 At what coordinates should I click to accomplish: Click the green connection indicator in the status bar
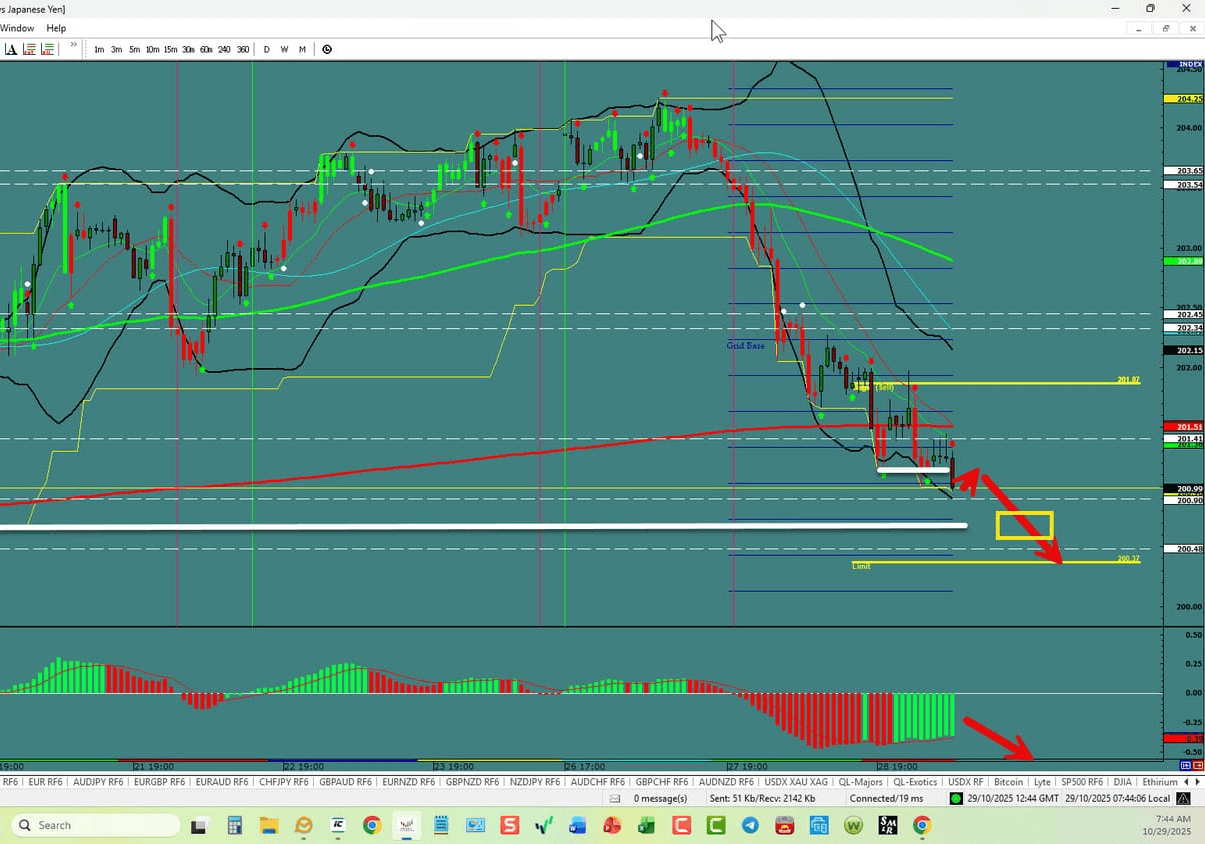coord(955,798)
